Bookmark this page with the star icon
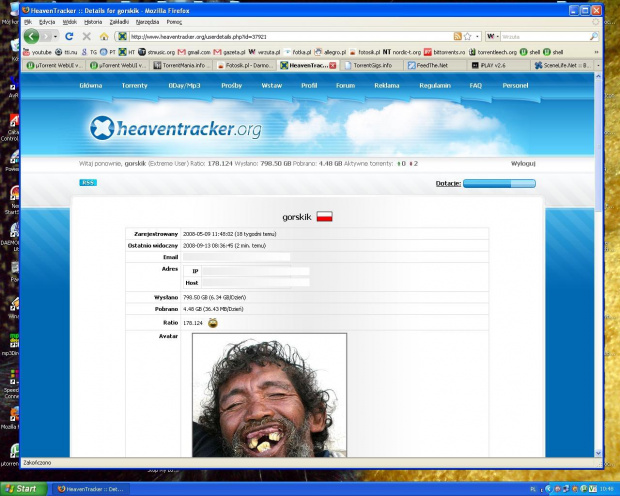 click(x=468, y=36)
